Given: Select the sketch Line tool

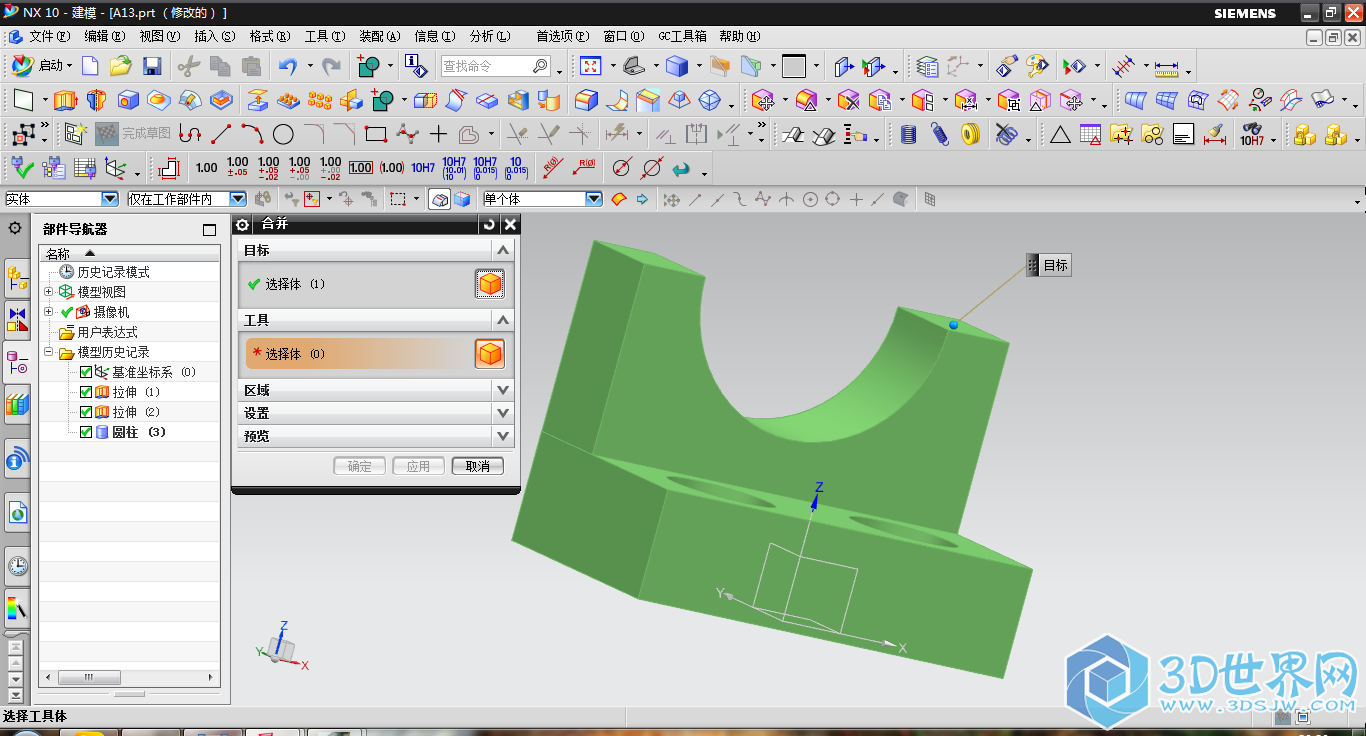Looking at the screenshot, I should pyautogui.click(x=221, y=134).
